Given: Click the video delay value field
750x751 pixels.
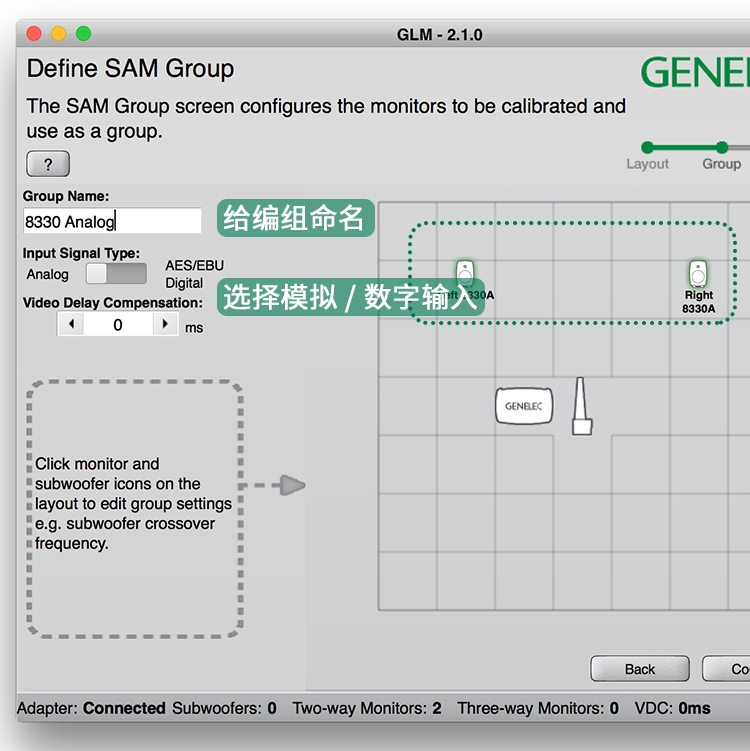Looking at the screenshot, I should click(118, 324).
